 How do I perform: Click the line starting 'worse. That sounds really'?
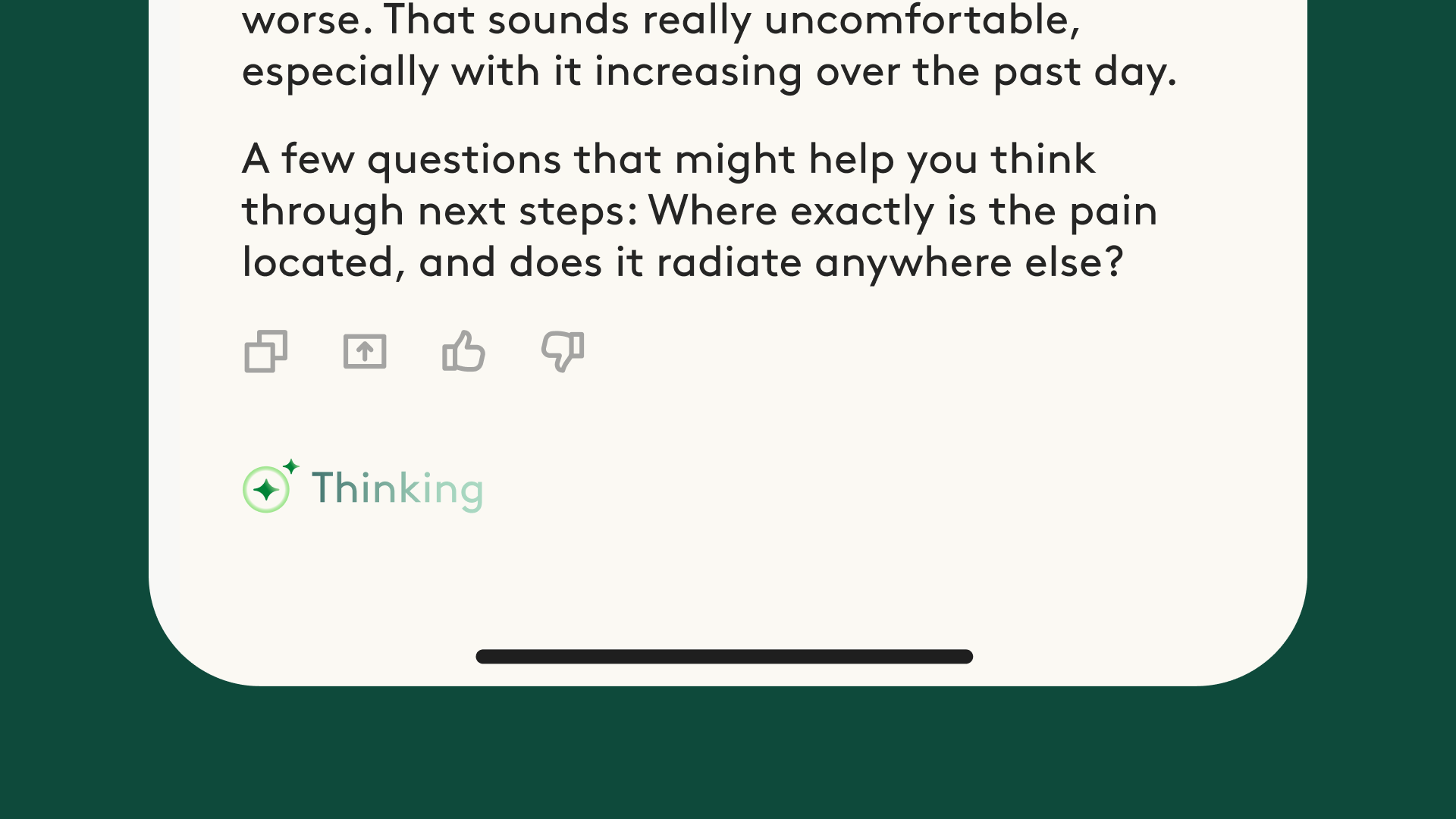coord(660,21)
